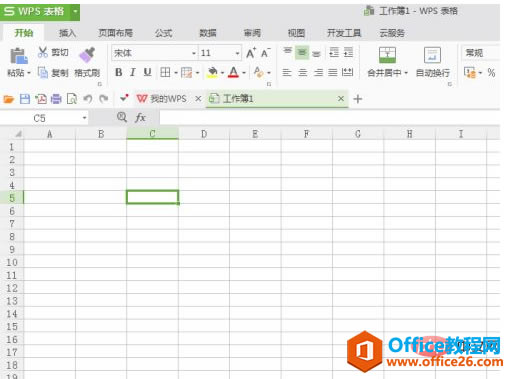Click the Cut scissors icon
Viewport: 510px width, 379px height.
point(43,52)
